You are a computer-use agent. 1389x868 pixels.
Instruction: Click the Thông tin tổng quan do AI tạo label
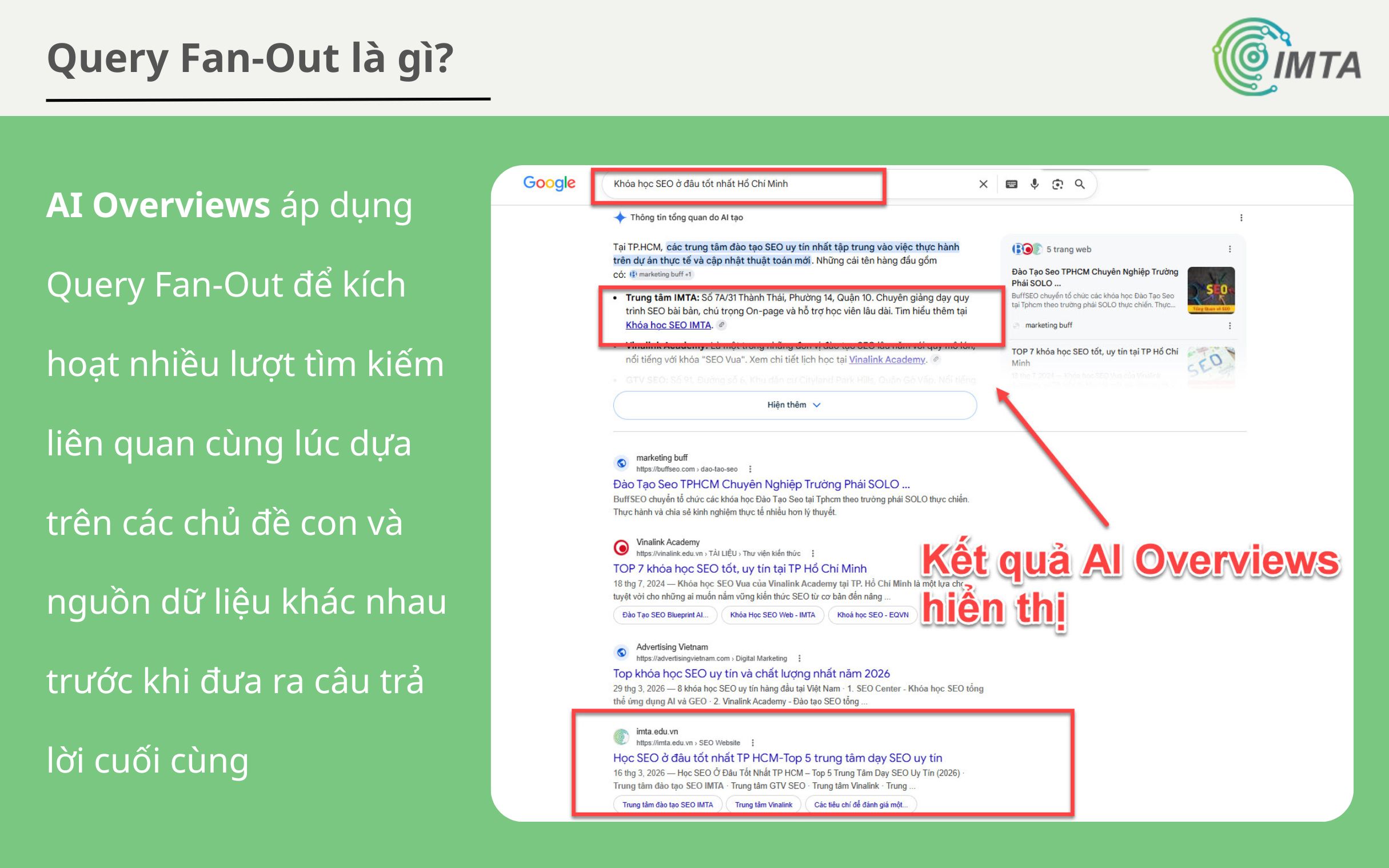point(686,218)
